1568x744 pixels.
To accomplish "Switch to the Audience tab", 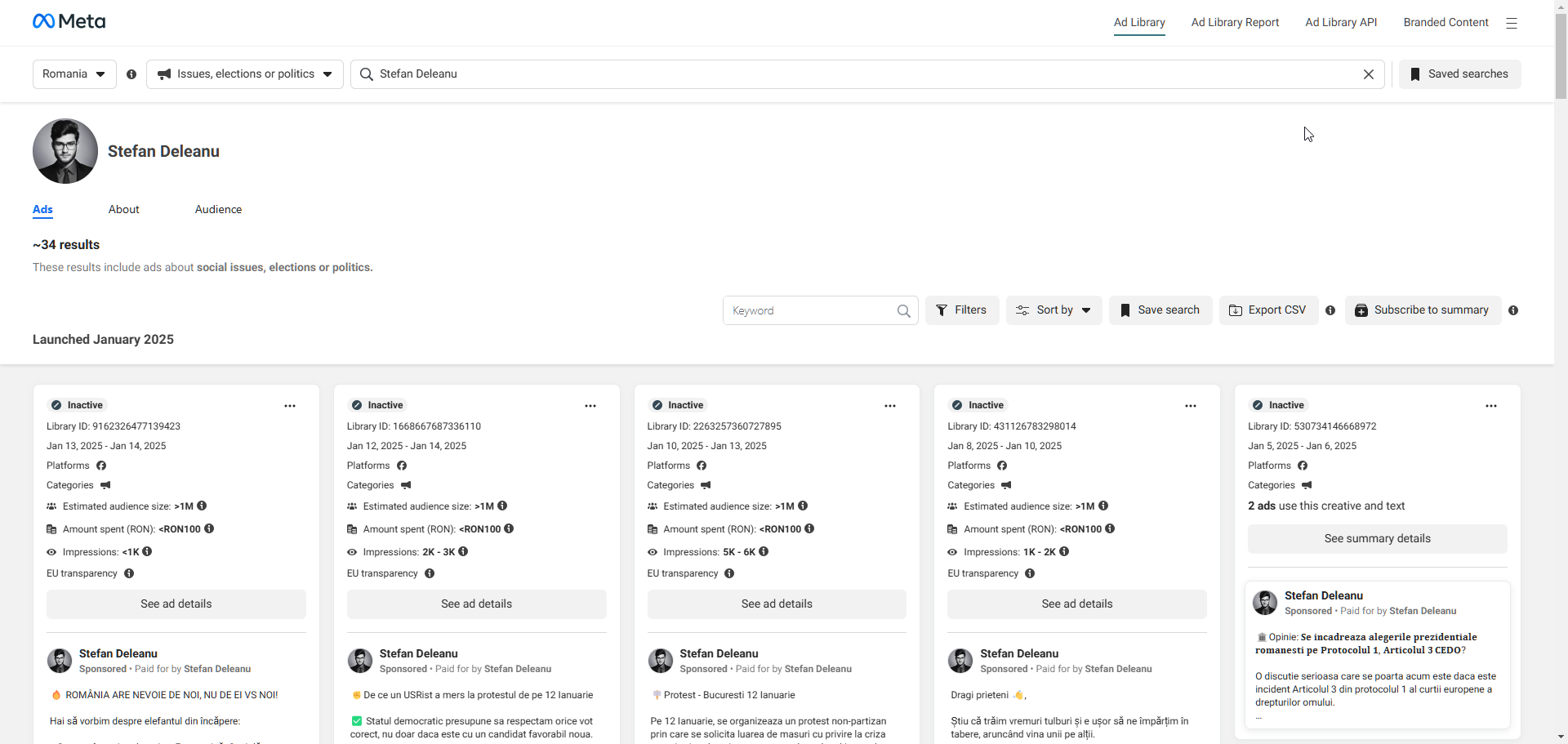I will click(x=218, y=210).
